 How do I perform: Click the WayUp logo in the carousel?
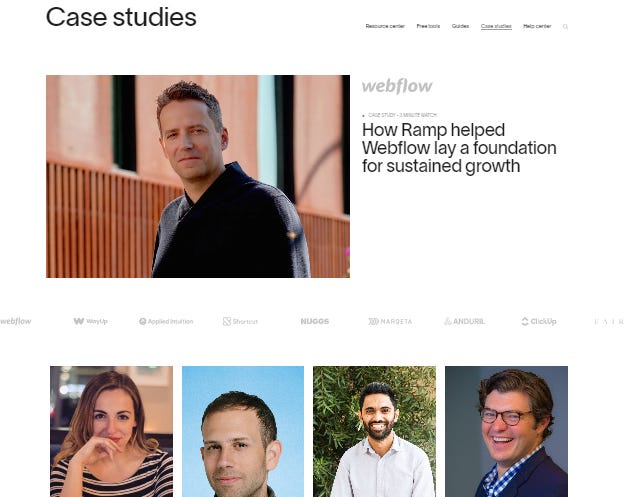click(90, 321)
